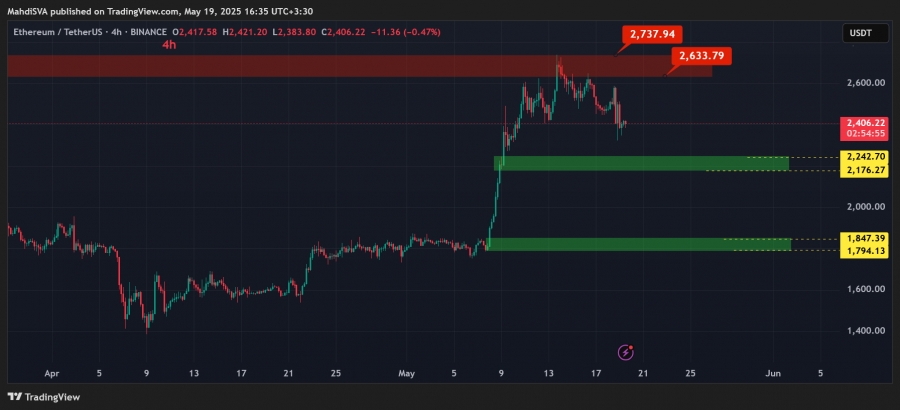Open the USDT currency selector

(860, 33)
